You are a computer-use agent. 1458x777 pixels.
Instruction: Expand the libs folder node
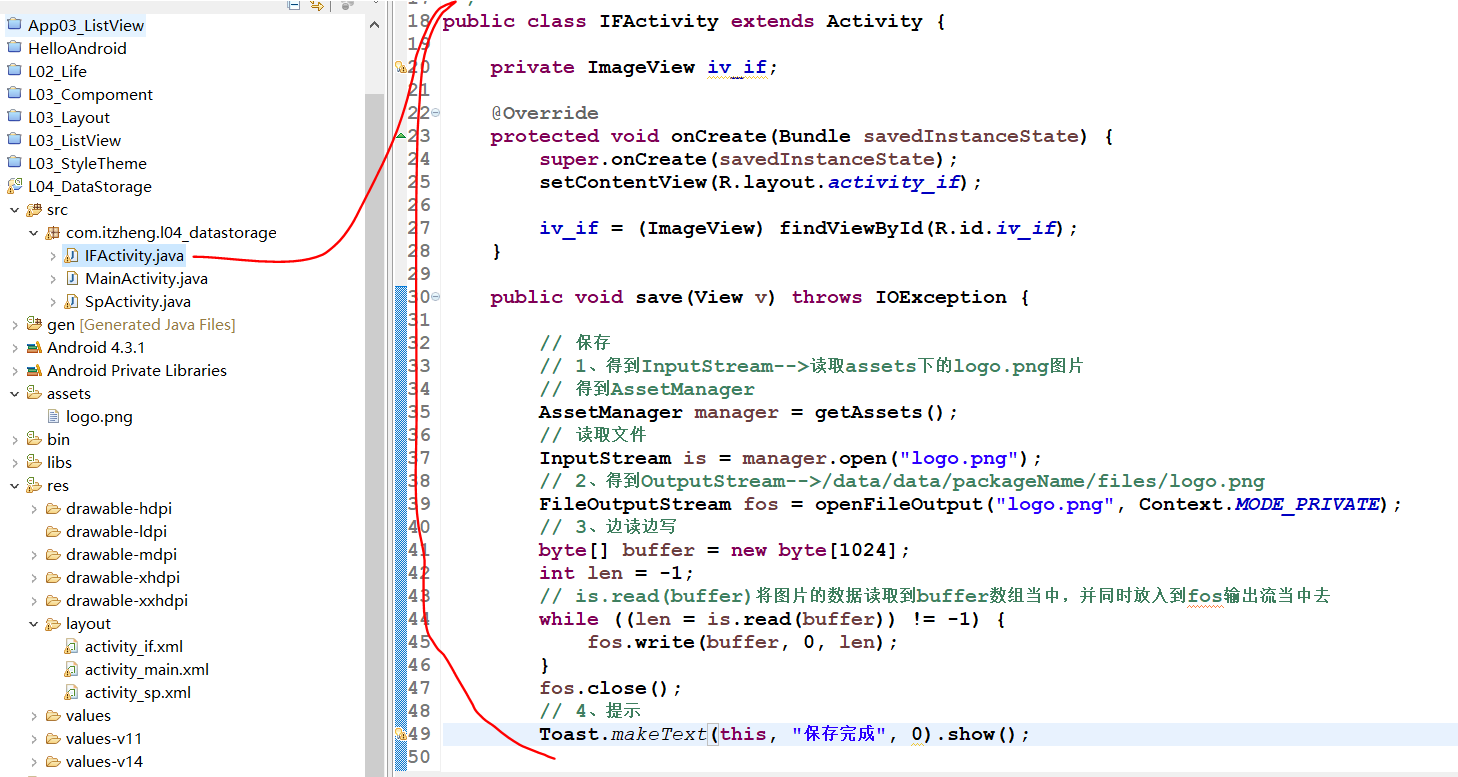(x=14, y=463)
